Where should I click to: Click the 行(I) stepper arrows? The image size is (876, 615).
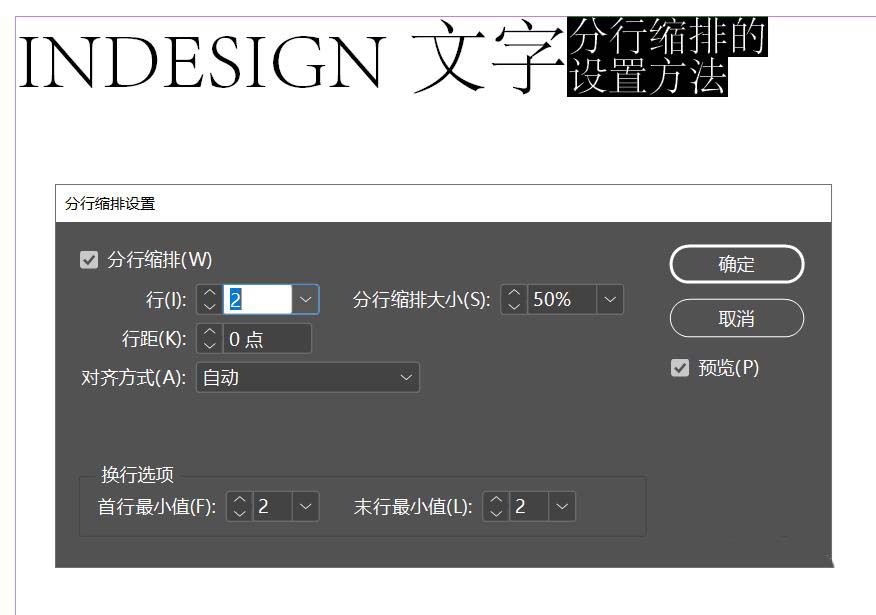210,299
